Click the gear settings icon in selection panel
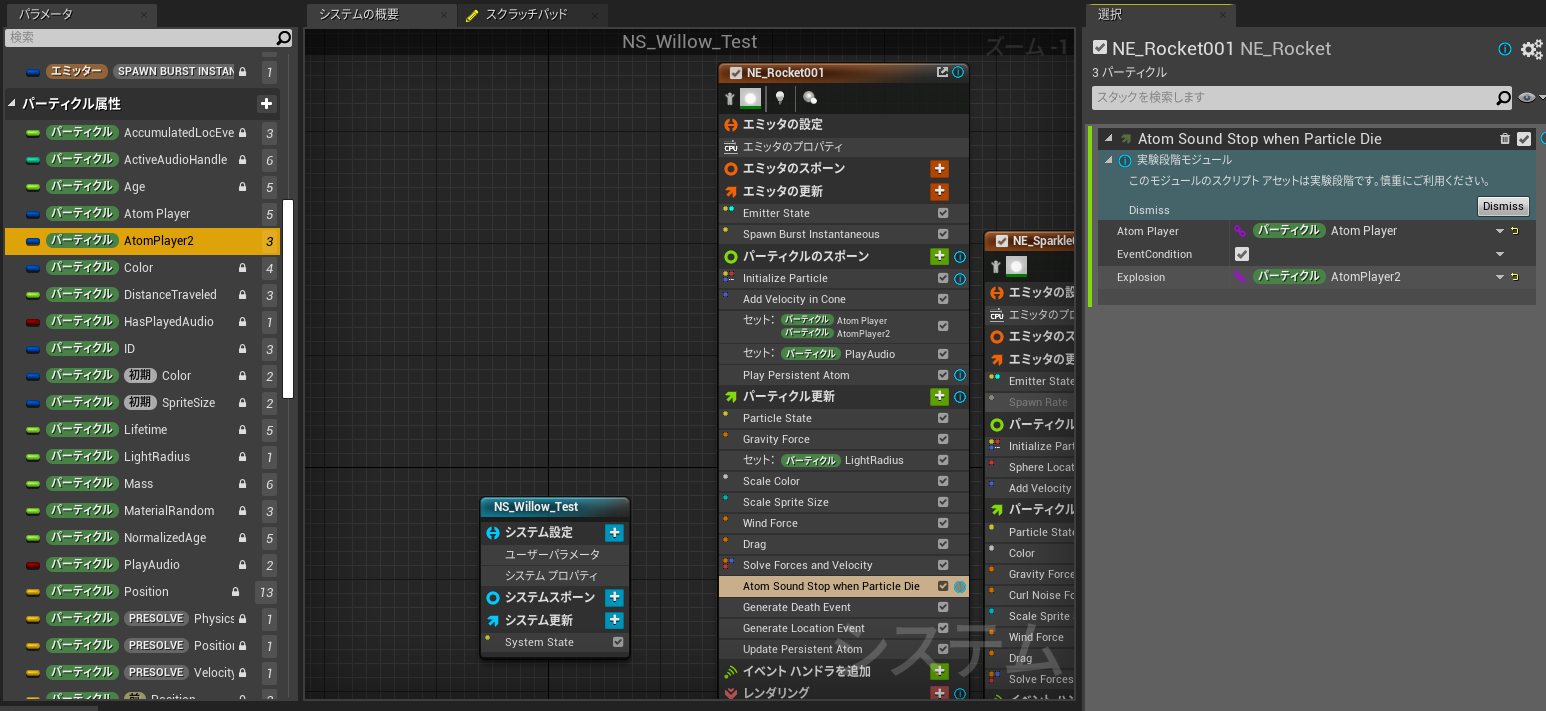 tap(1531, 49)
